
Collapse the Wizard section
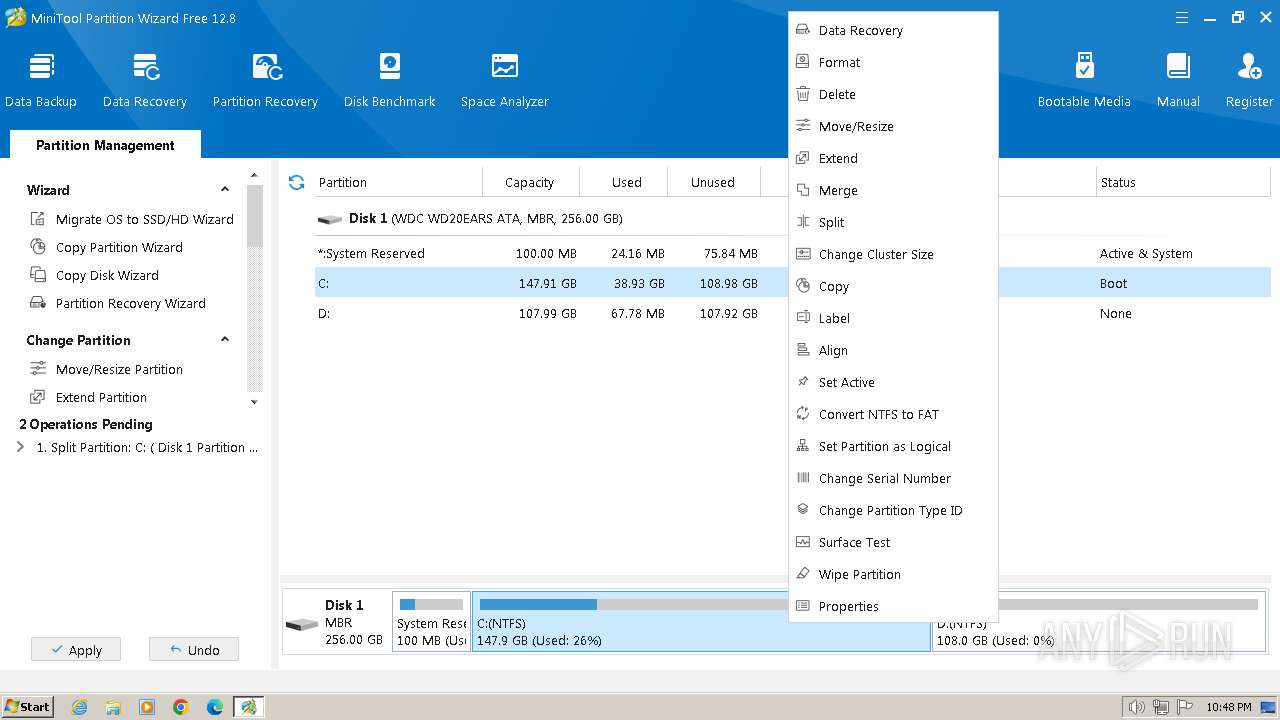click(x=225, y=190)
